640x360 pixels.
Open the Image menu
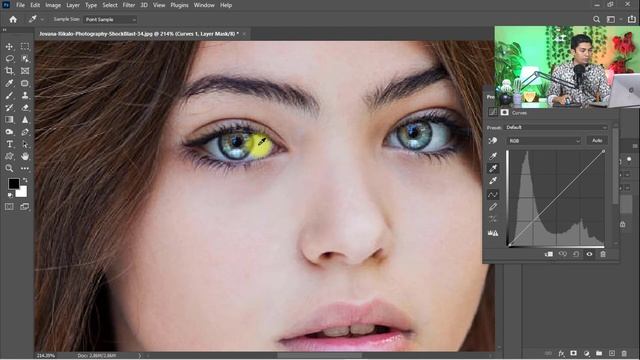click(53, 5)
